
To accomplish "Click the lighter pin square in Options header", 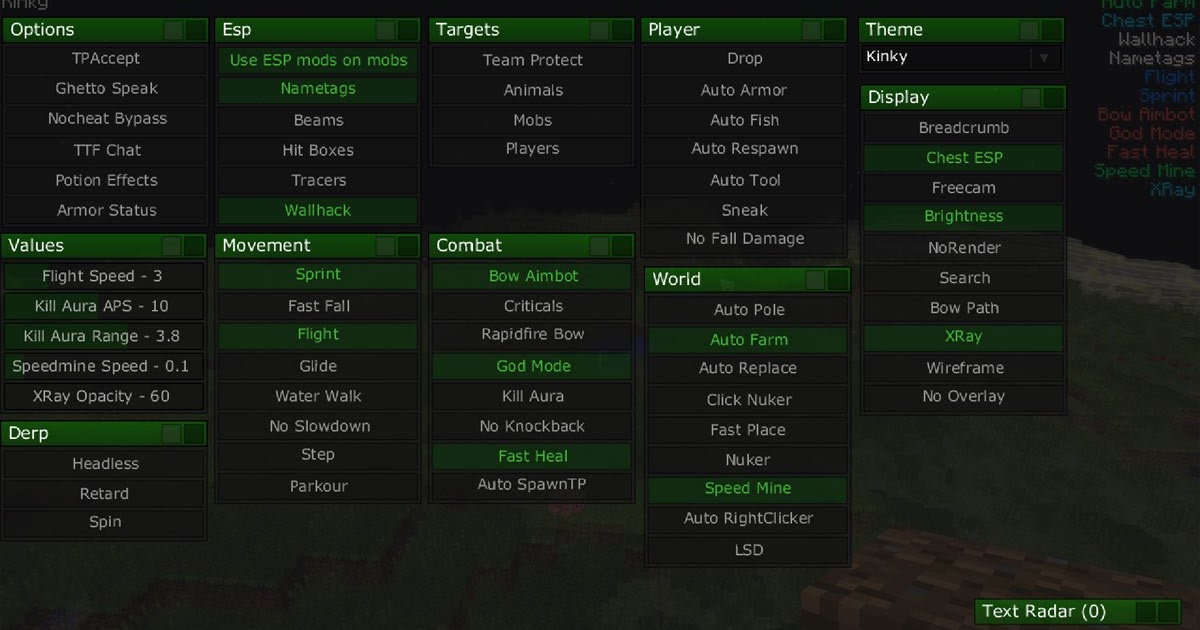I will (x=172, y=30).
